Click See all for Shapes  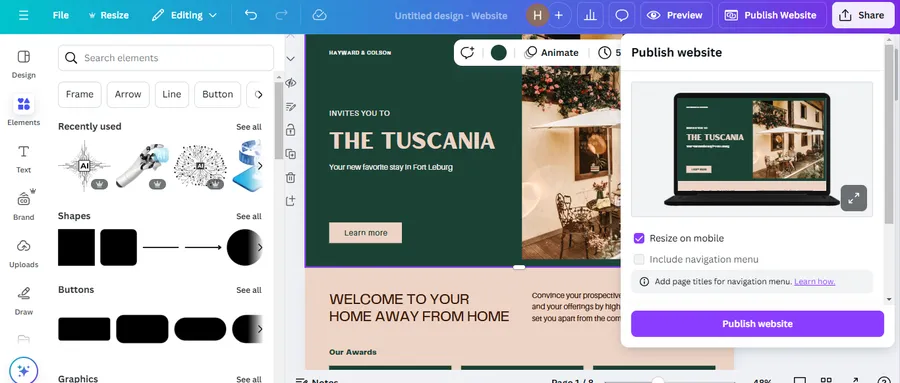coord(249,216)
